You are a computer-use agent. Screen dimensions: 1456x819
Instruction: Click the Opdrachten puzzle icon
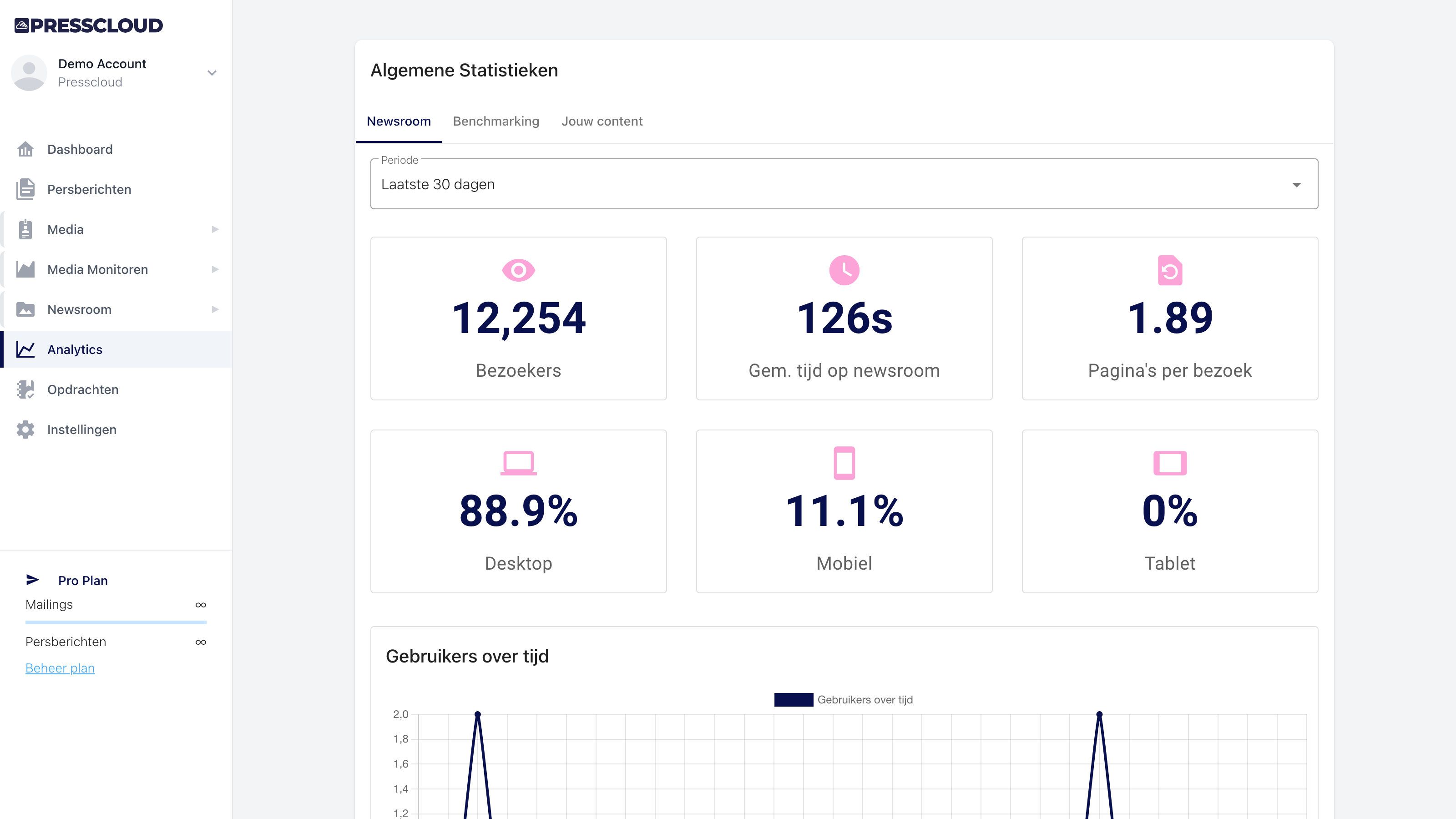point(25,389)
